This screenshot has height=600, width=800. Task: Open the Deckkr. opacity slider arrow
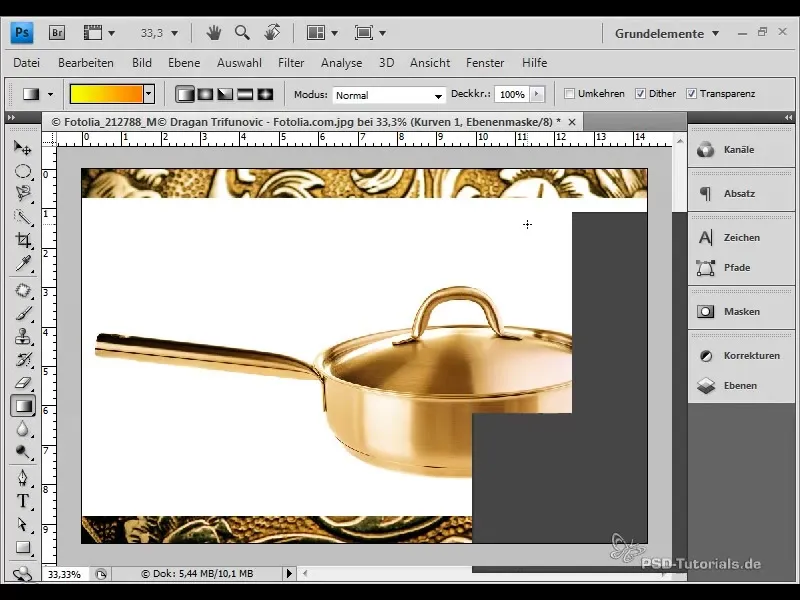pyautogui.click(x=536, y=94)
